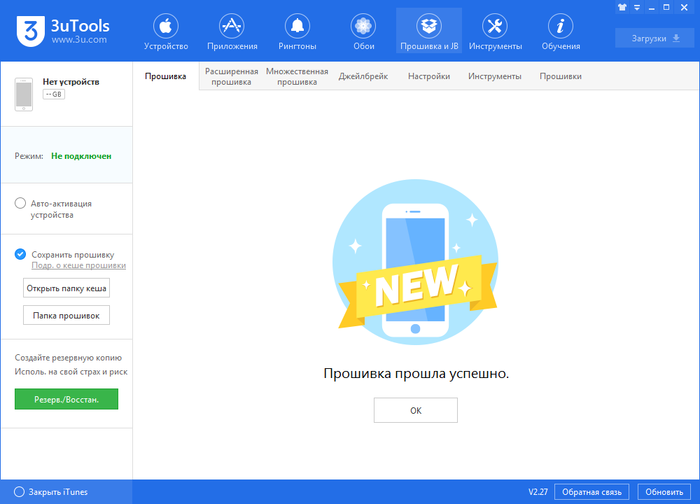
Task: Open the Настройки tab
Action: click(429, 76)
